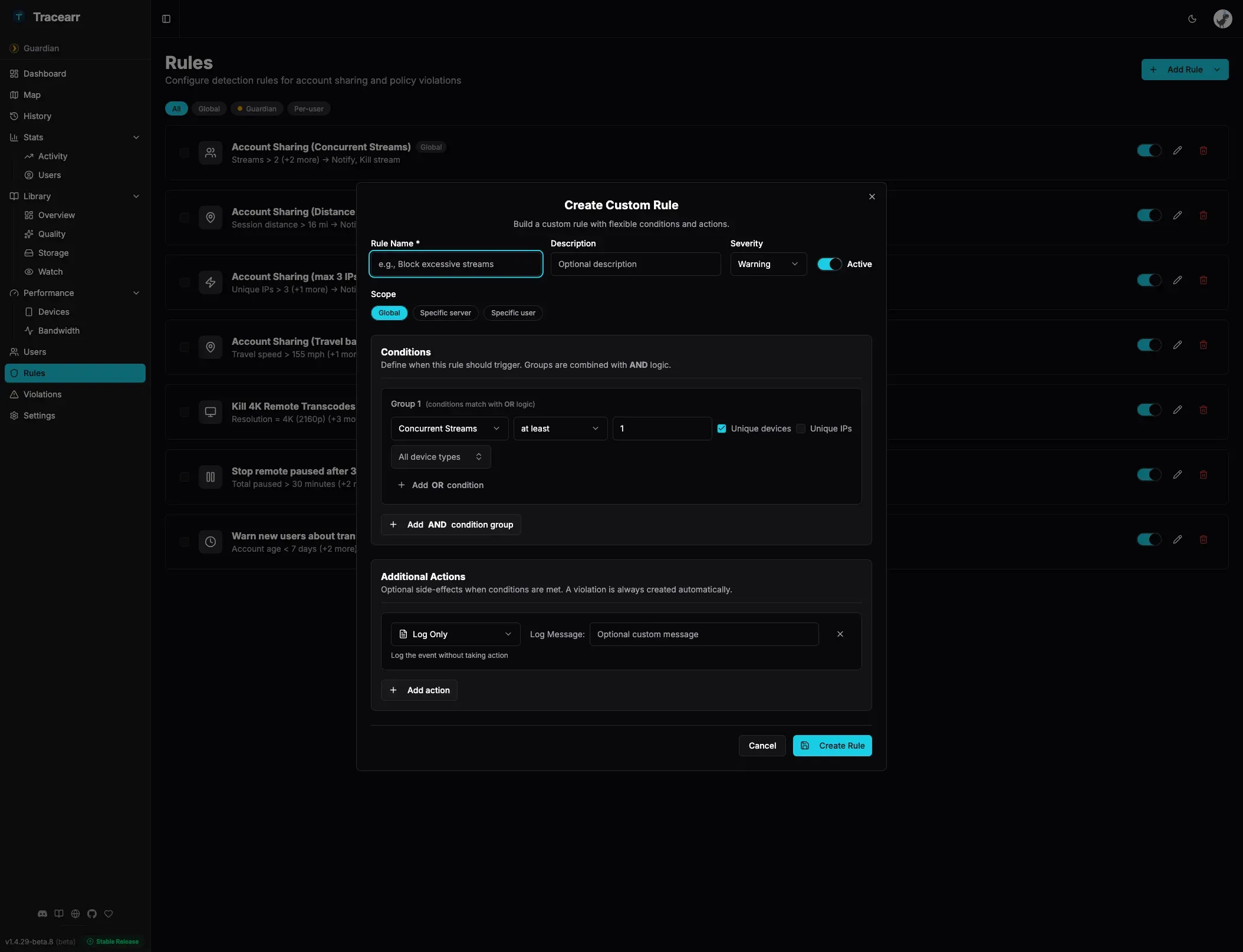Viewport: 1243px width, 952px height.
Task: Open the Discord icon link
Action: (42, 914)
